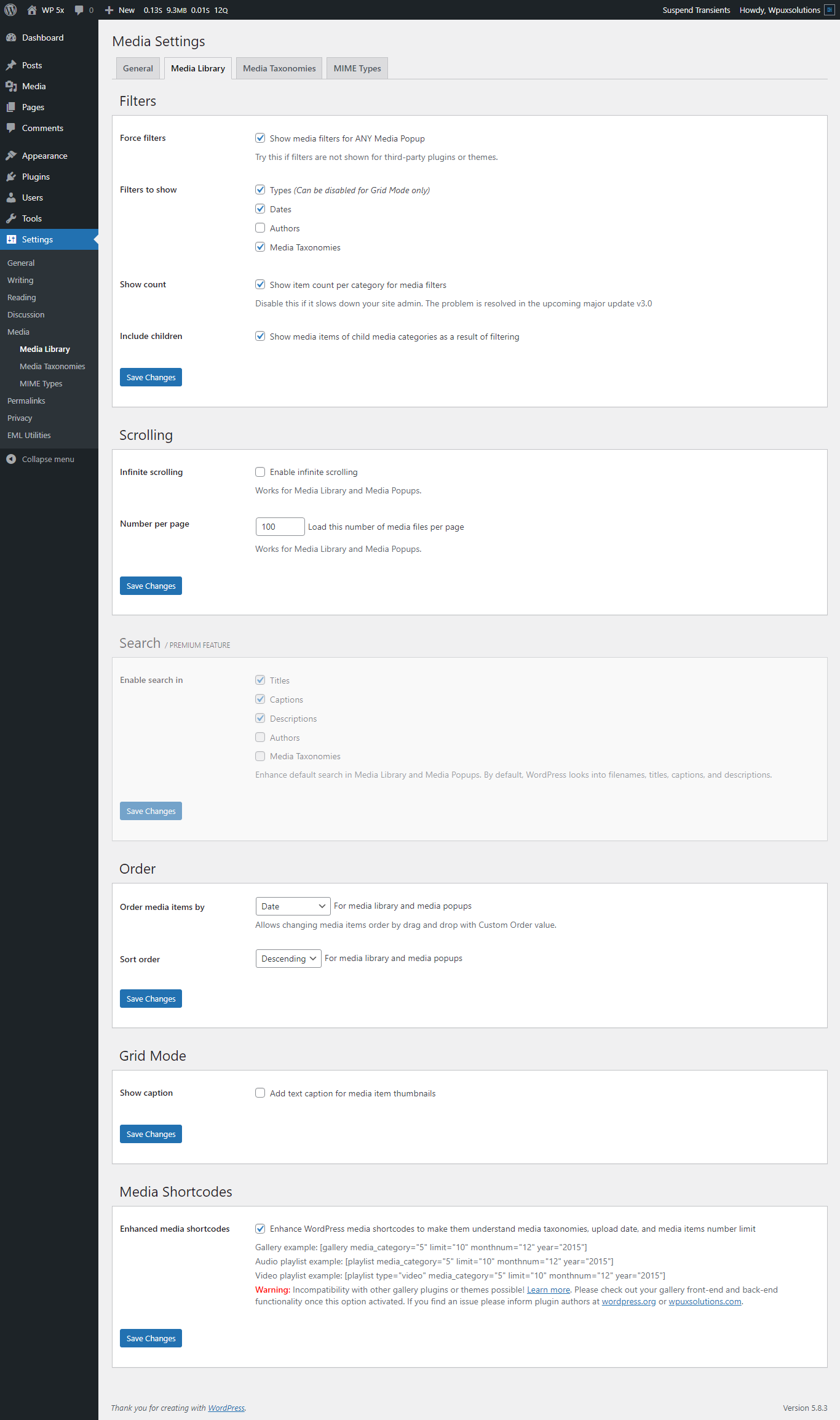Open the wpuxsolutions.com link
840x1420 pixels.
tap(705, 1301)
